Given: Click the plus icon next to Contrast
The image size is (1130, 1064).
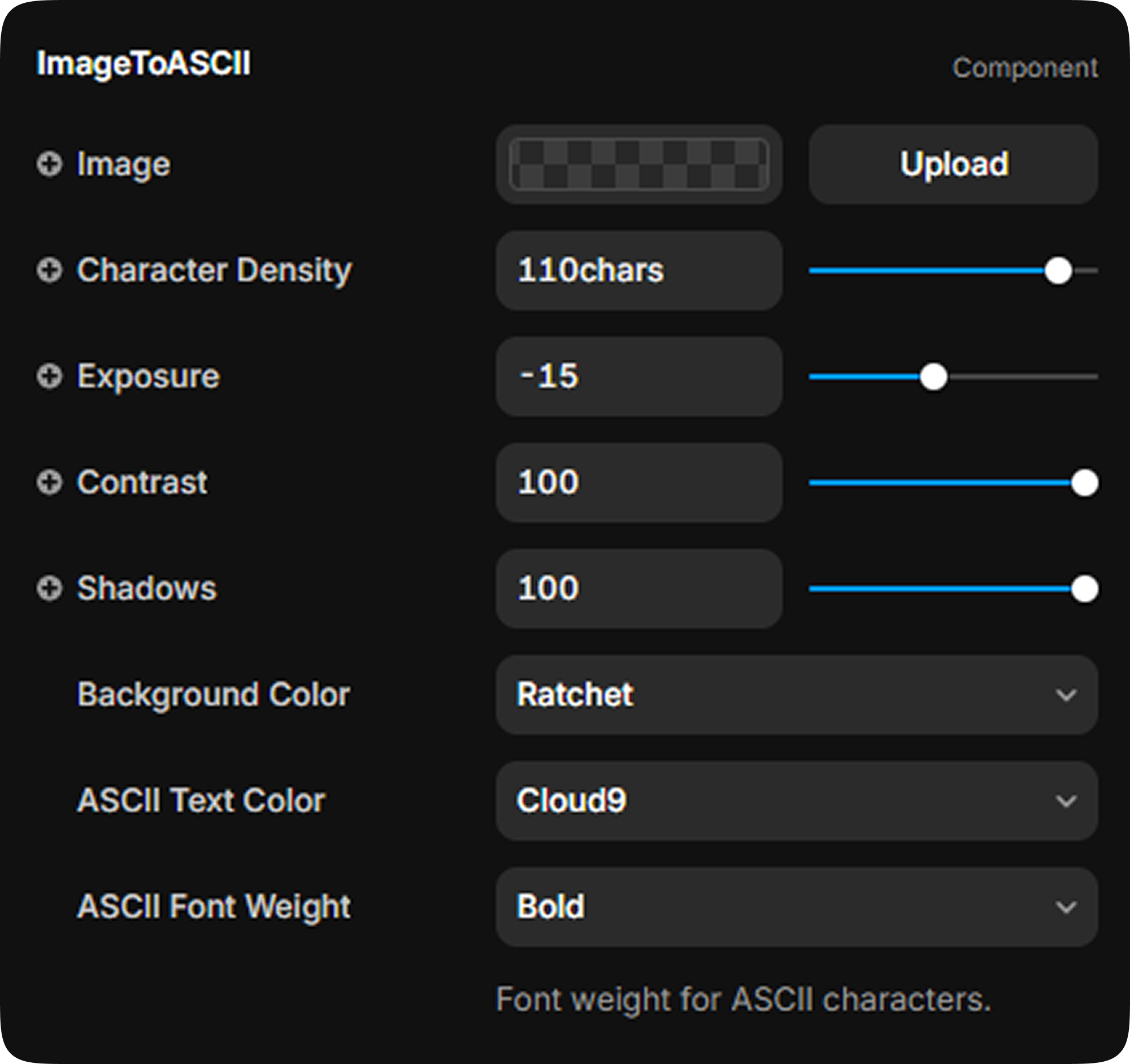Looking at the screenshot, I should 50,483.
